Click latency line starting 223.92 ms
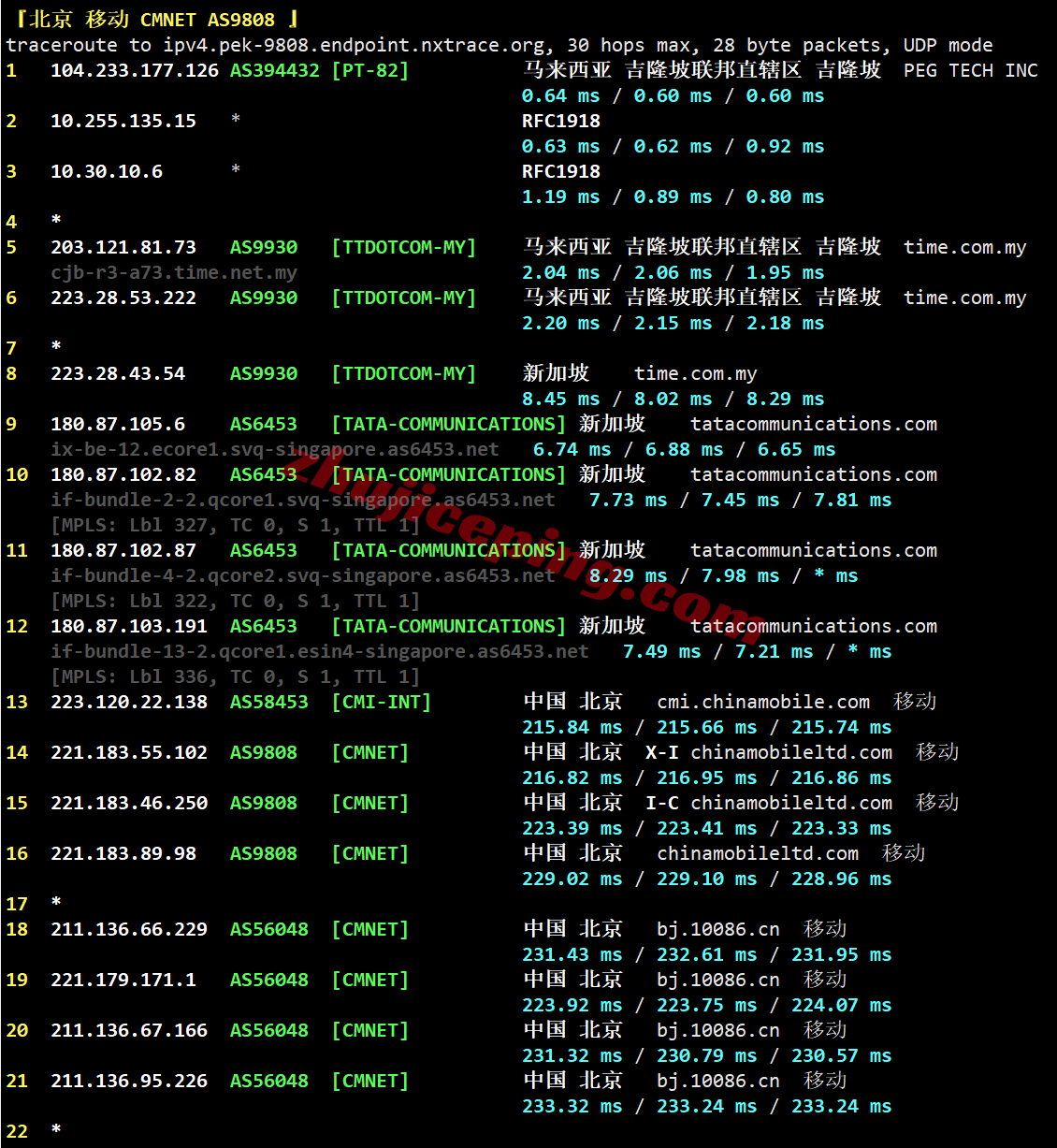Viewport: 1057px width, 1148px height. [707, 1005]
